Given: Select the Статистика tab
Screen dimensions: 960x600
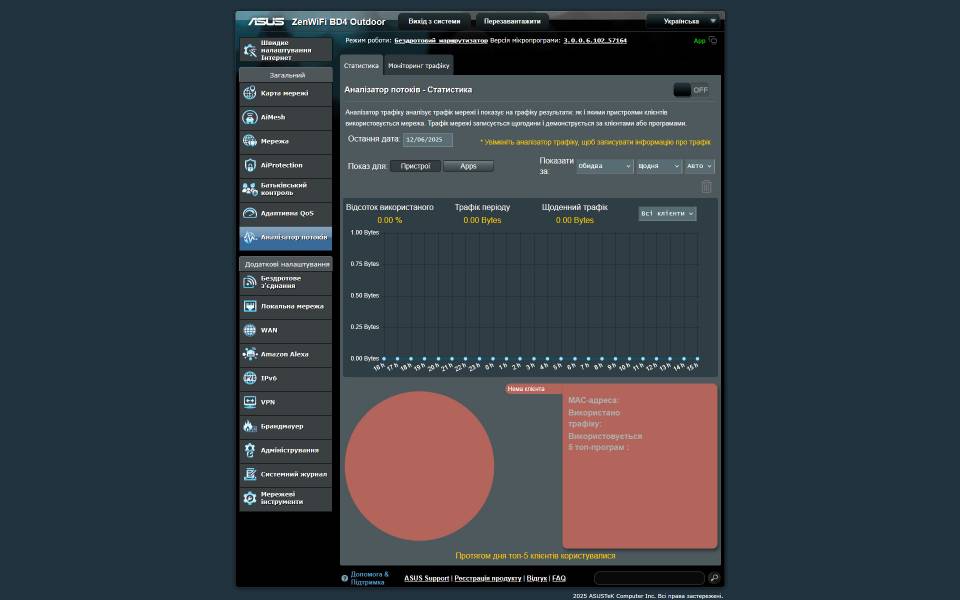Looking at the screenshot, I should coord(361,65).
